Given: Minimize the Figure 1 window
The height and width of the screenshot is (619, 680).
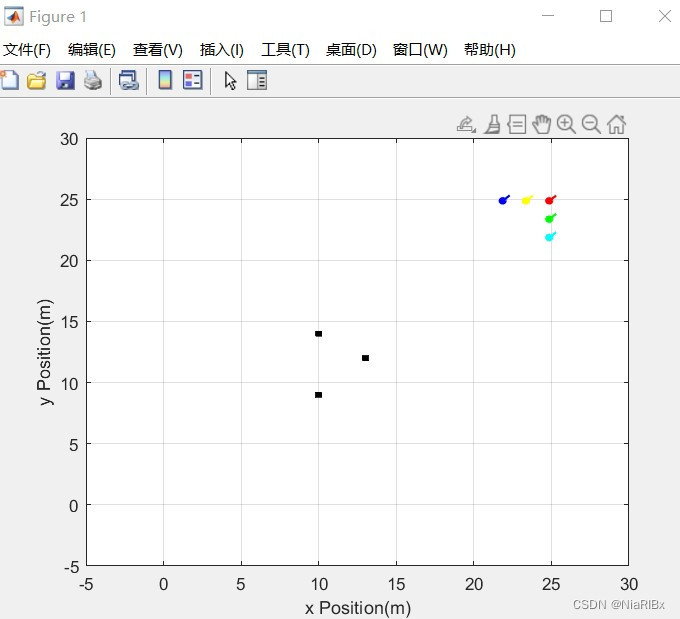Looking at the screenshot, I should (x=548, y=16).
